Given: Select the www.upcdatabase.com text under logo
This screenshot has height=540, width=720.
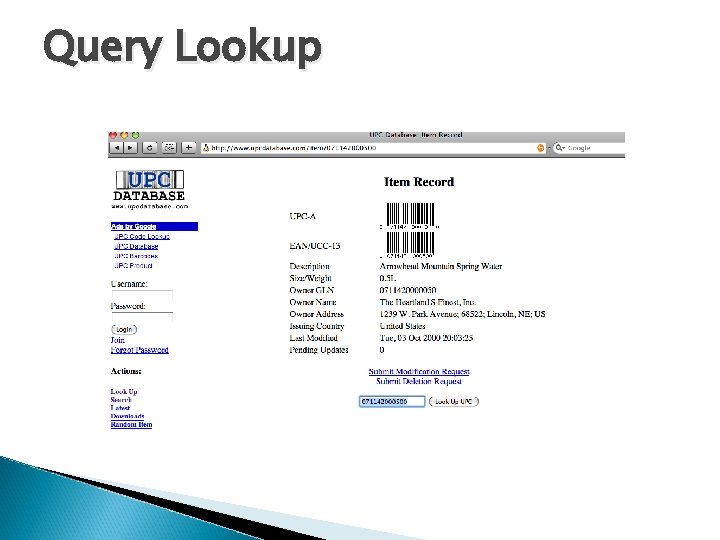Looking at the screenshot, I should coord(150,207).
